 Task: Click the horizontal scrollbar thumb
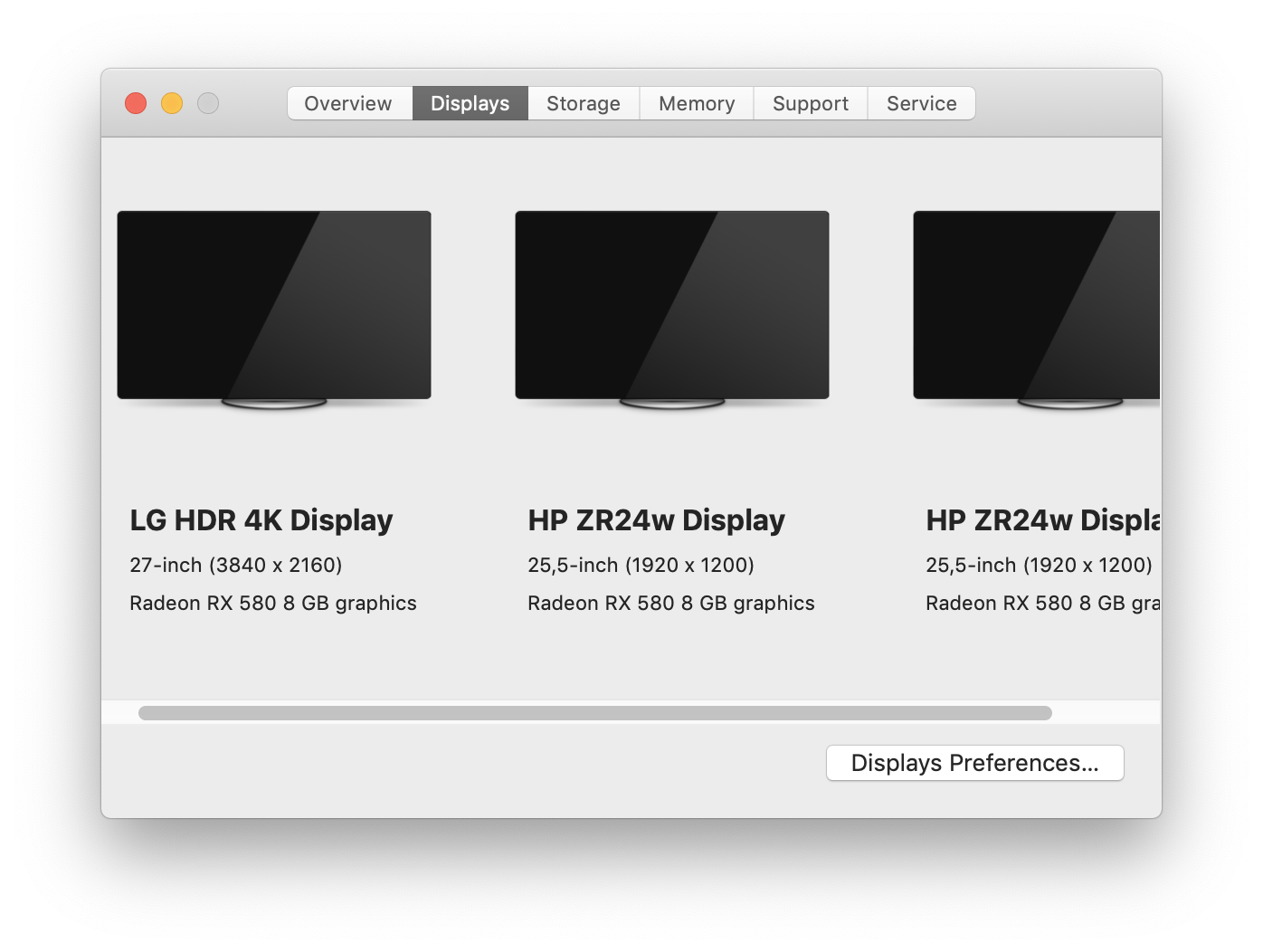(595, 713)
